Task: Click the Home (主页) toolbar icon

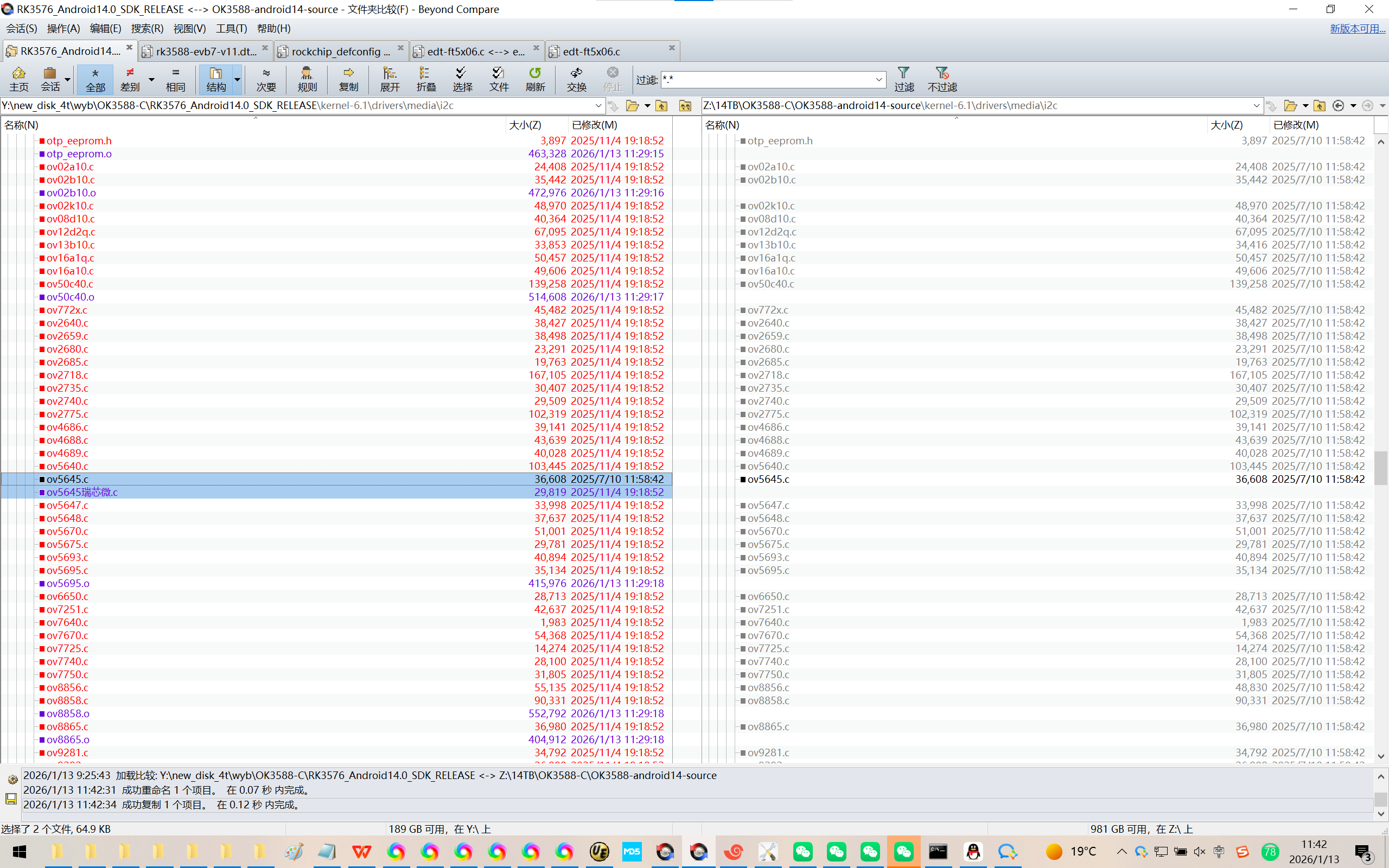Action: tap(18, 79)
